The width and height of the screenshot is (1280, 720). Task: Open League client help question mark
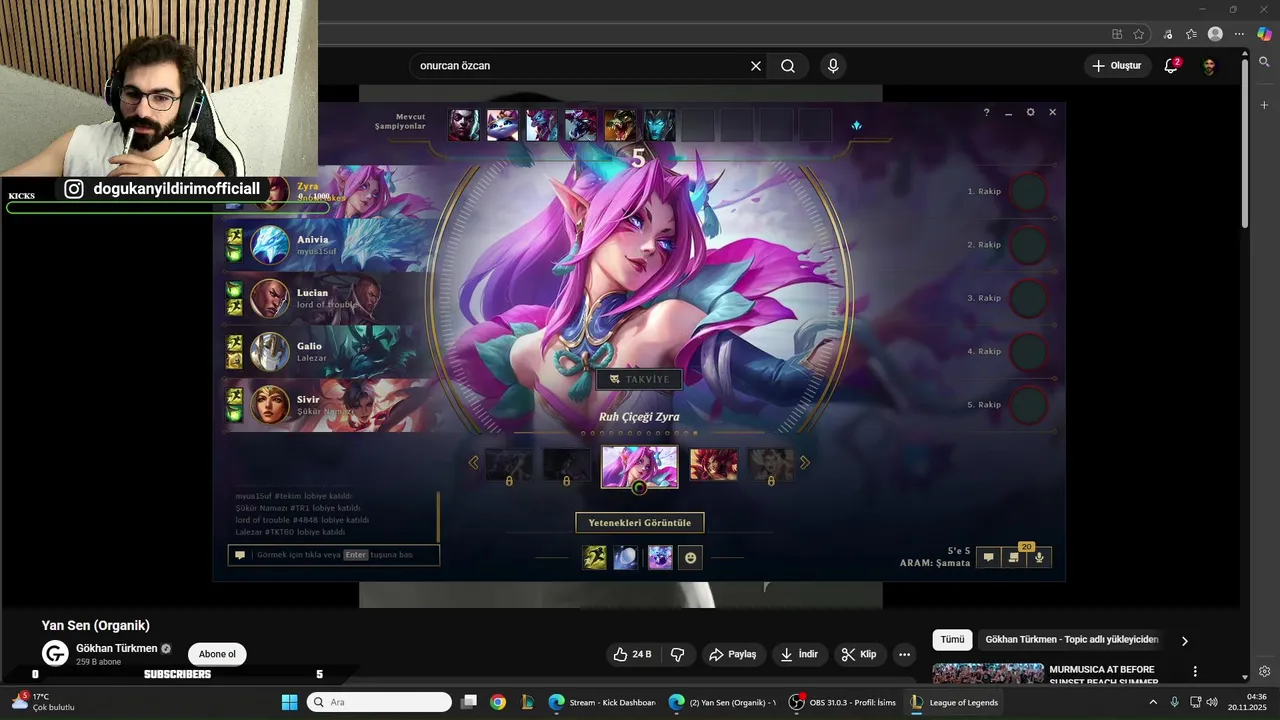point(986,112)
